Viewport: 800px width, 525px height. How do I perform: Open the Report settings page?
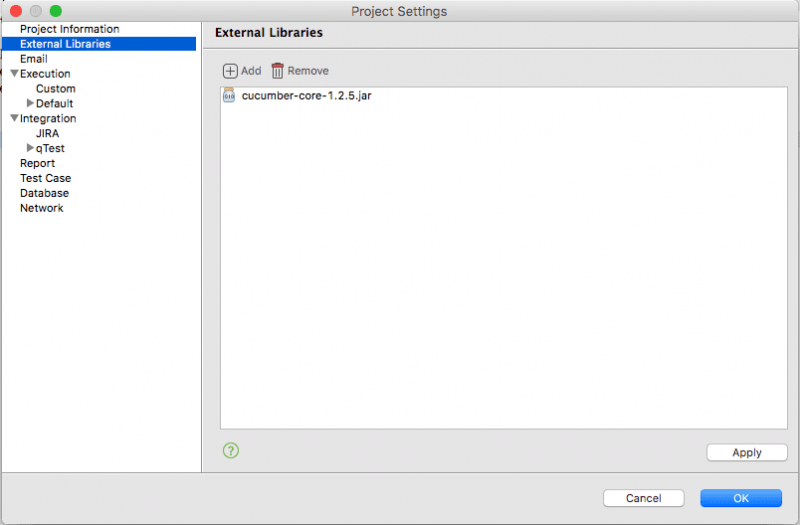pos(37,163)
